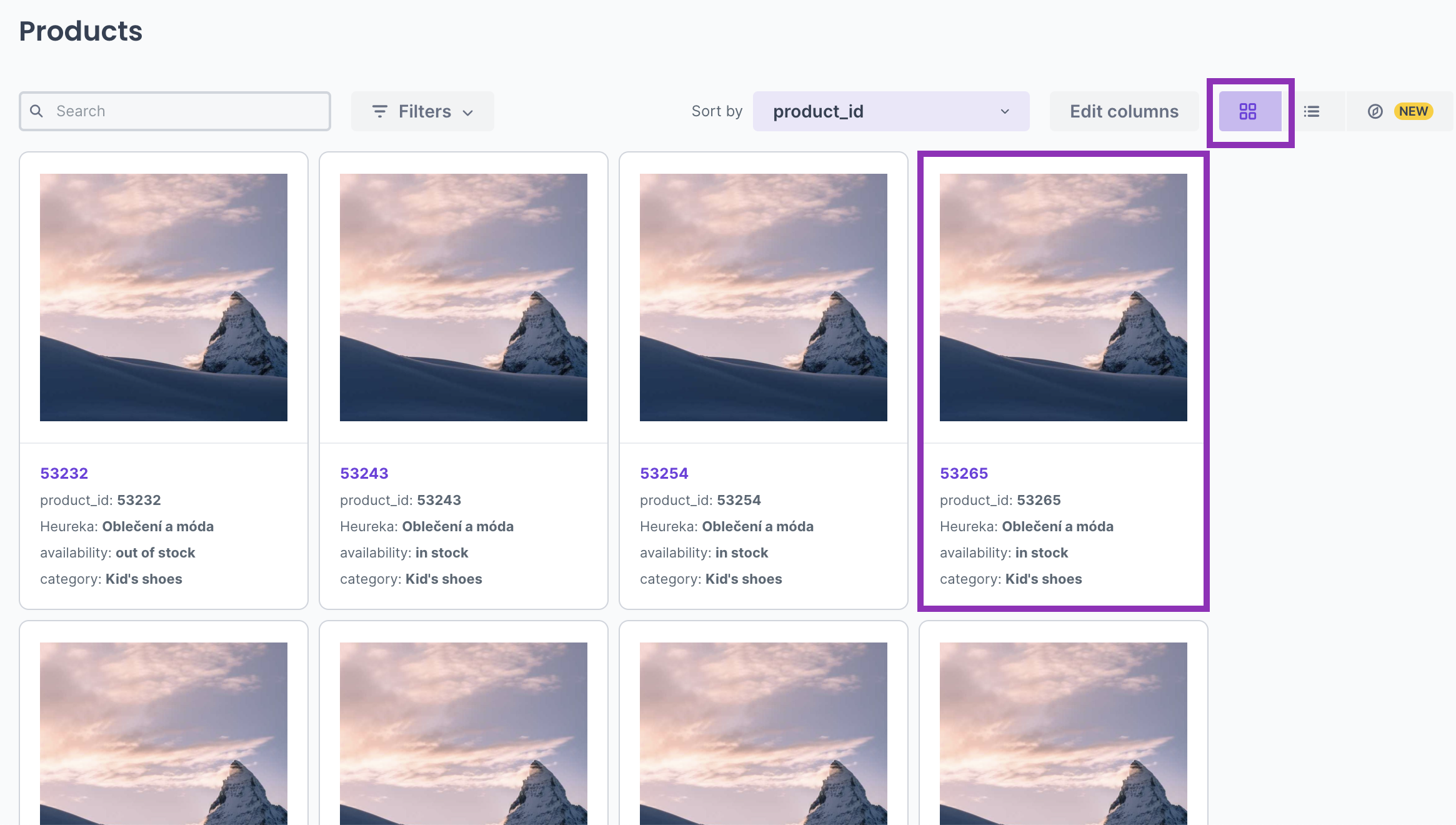Open product link 53232

64,473
